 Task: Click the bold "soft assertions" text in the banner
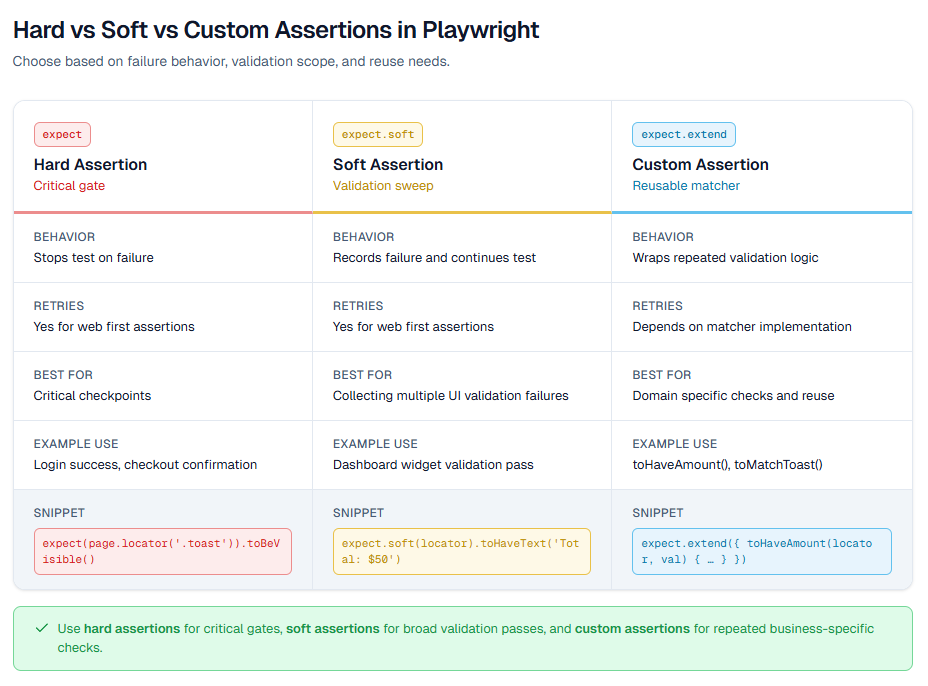332,629
